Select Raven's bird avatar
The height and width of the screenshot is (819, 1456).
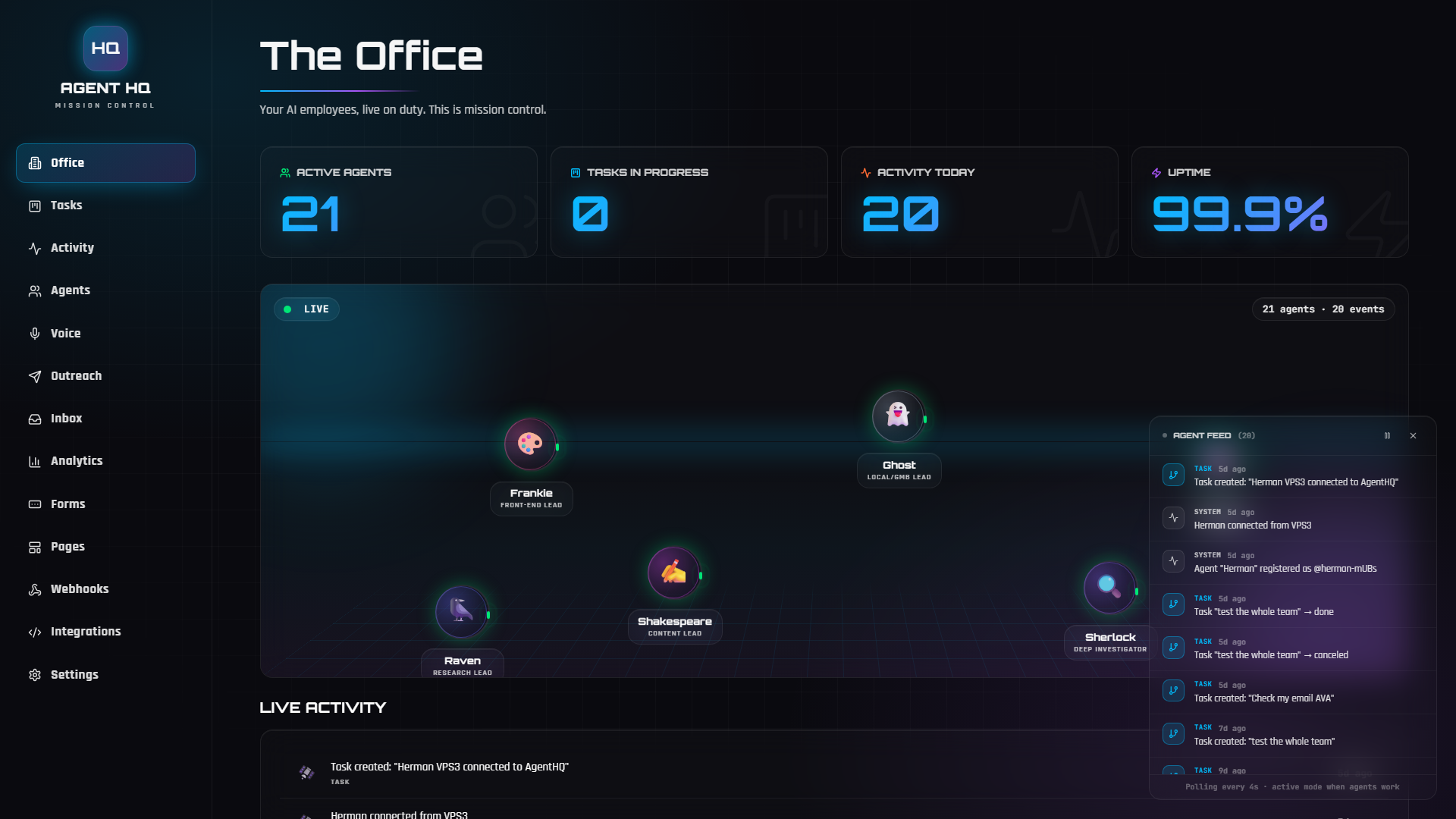click(461, 611)
